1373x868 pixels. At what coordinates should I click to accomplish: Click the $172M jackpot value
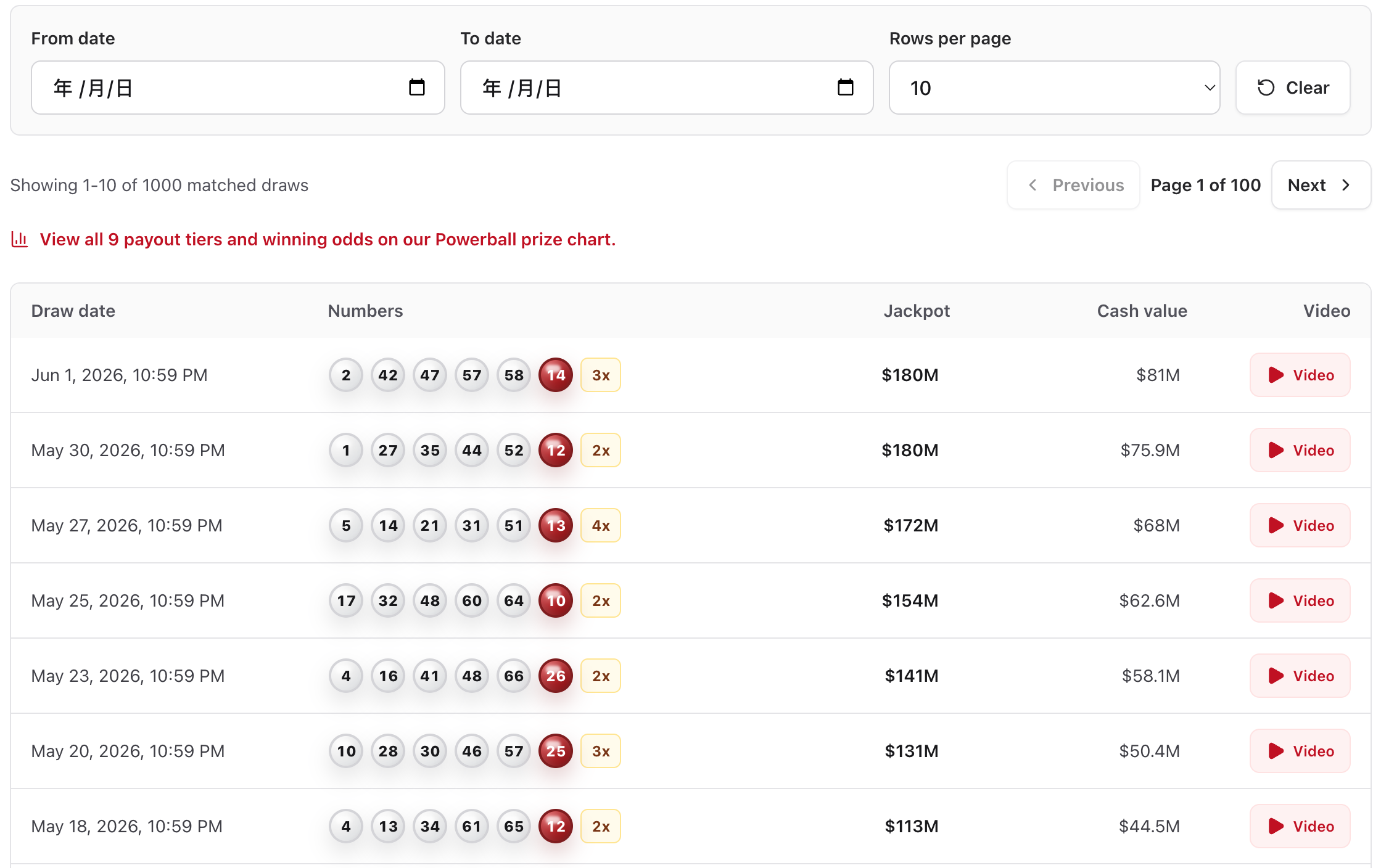coord(910,525)
